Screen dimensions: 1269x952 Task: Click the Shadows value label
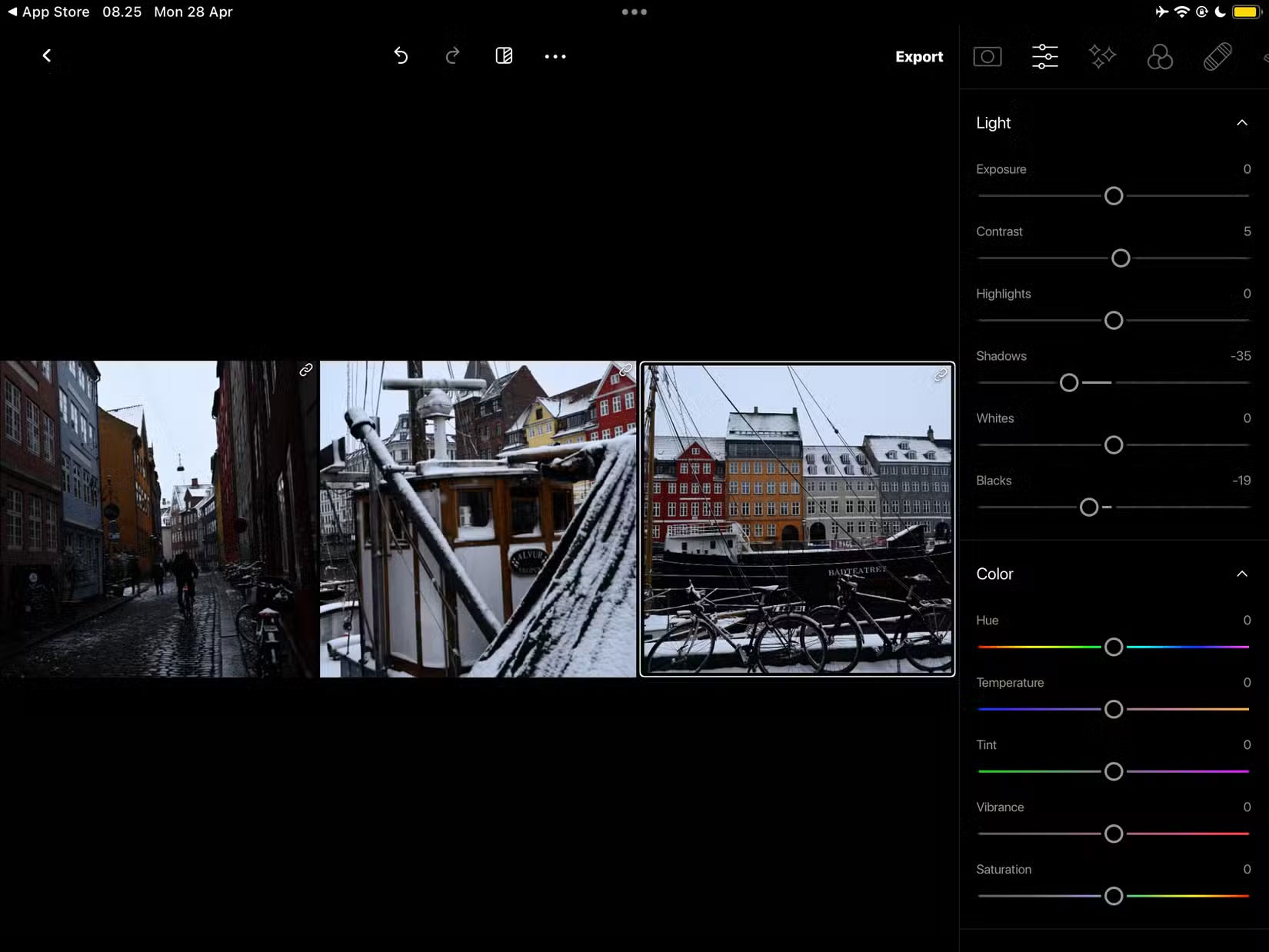[x=1241, y=356]
